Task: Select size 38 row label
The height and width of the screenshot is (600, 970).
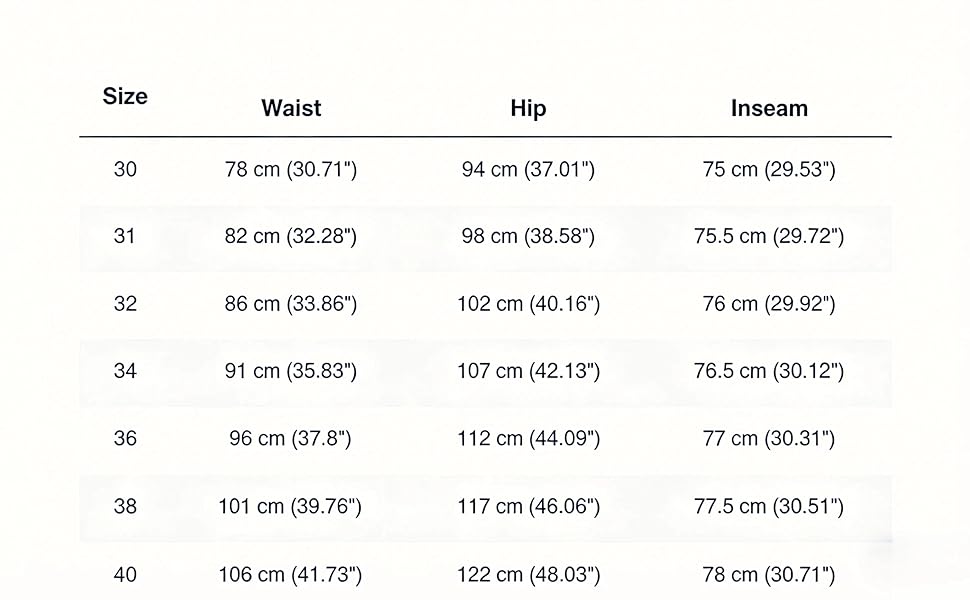Action: [x=125, y=507]
